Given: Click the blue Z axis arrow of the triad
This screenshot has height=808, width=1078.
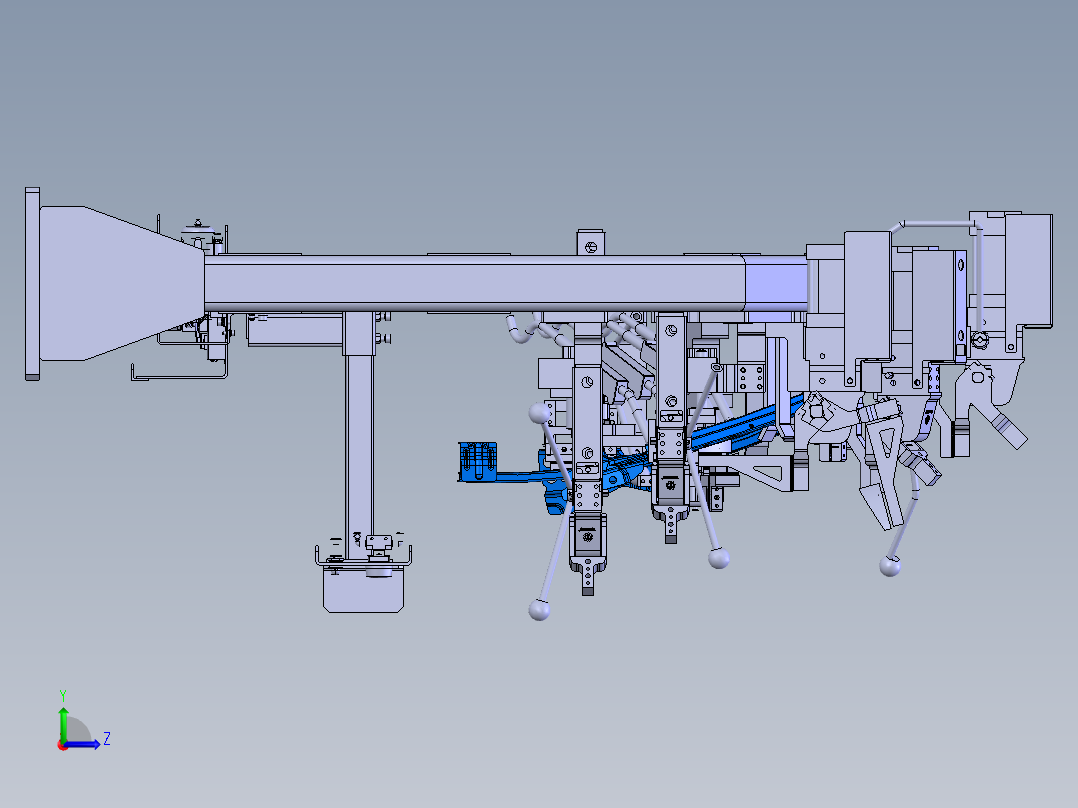Looking at the screenshot, I should pos(84,745).
